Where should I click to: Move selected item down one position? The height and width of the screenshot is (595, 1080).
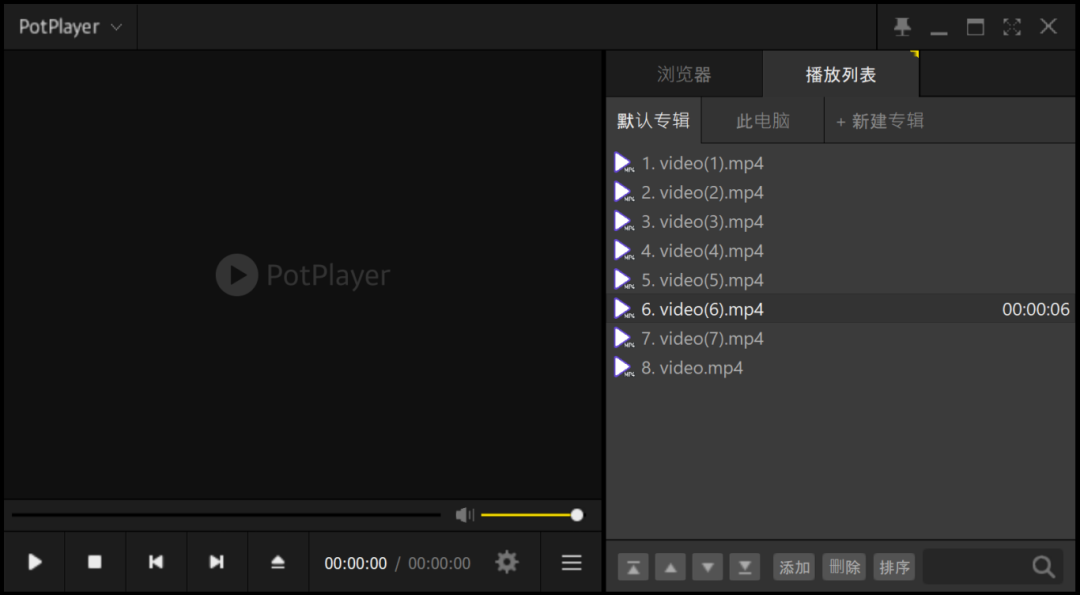click(707, 567)
